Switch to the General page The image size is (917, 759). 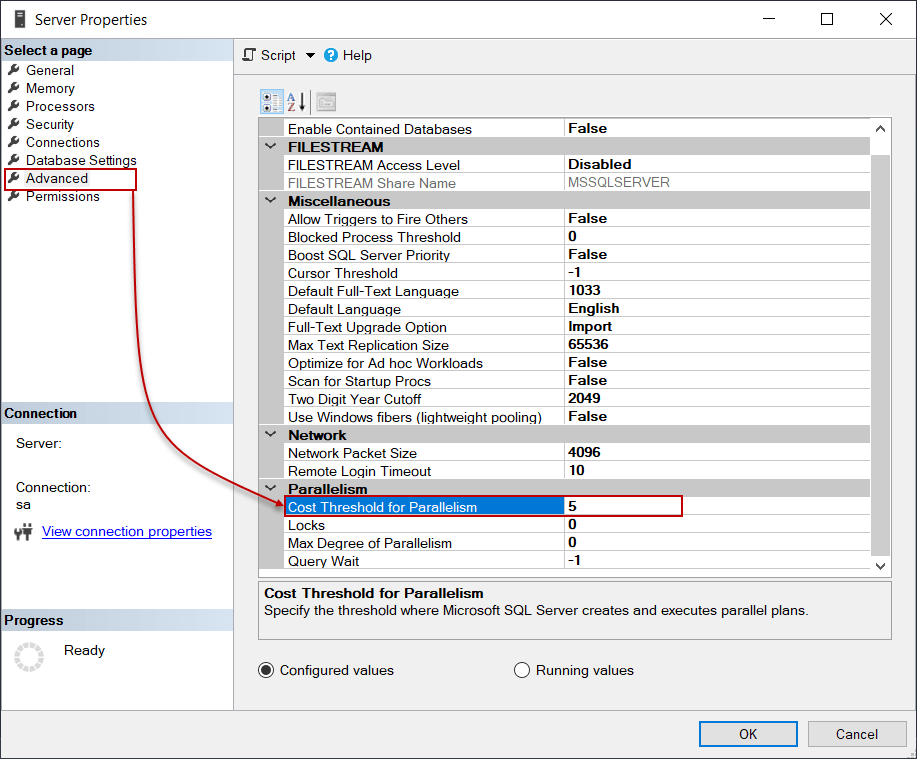tap(48, 70)
